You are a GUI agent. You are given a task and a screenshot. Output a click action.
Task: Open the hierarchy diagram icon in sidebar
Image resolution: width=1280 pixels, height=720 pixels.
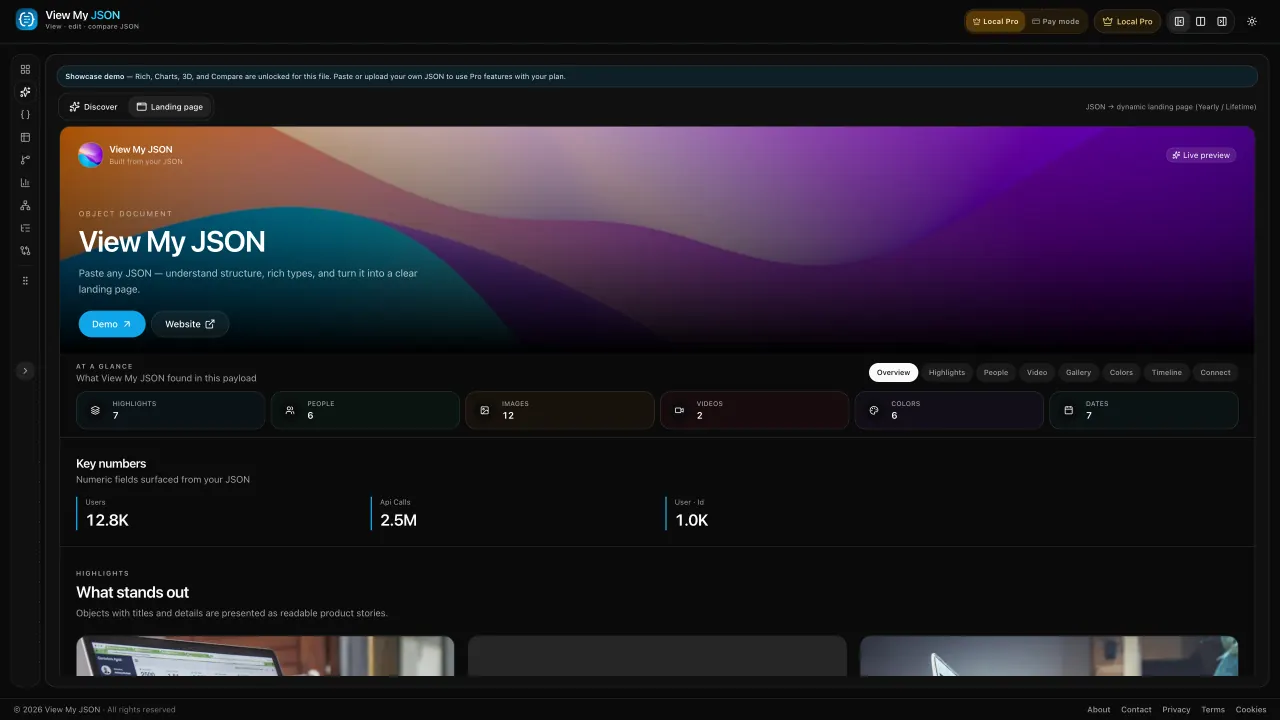(25, 205)
